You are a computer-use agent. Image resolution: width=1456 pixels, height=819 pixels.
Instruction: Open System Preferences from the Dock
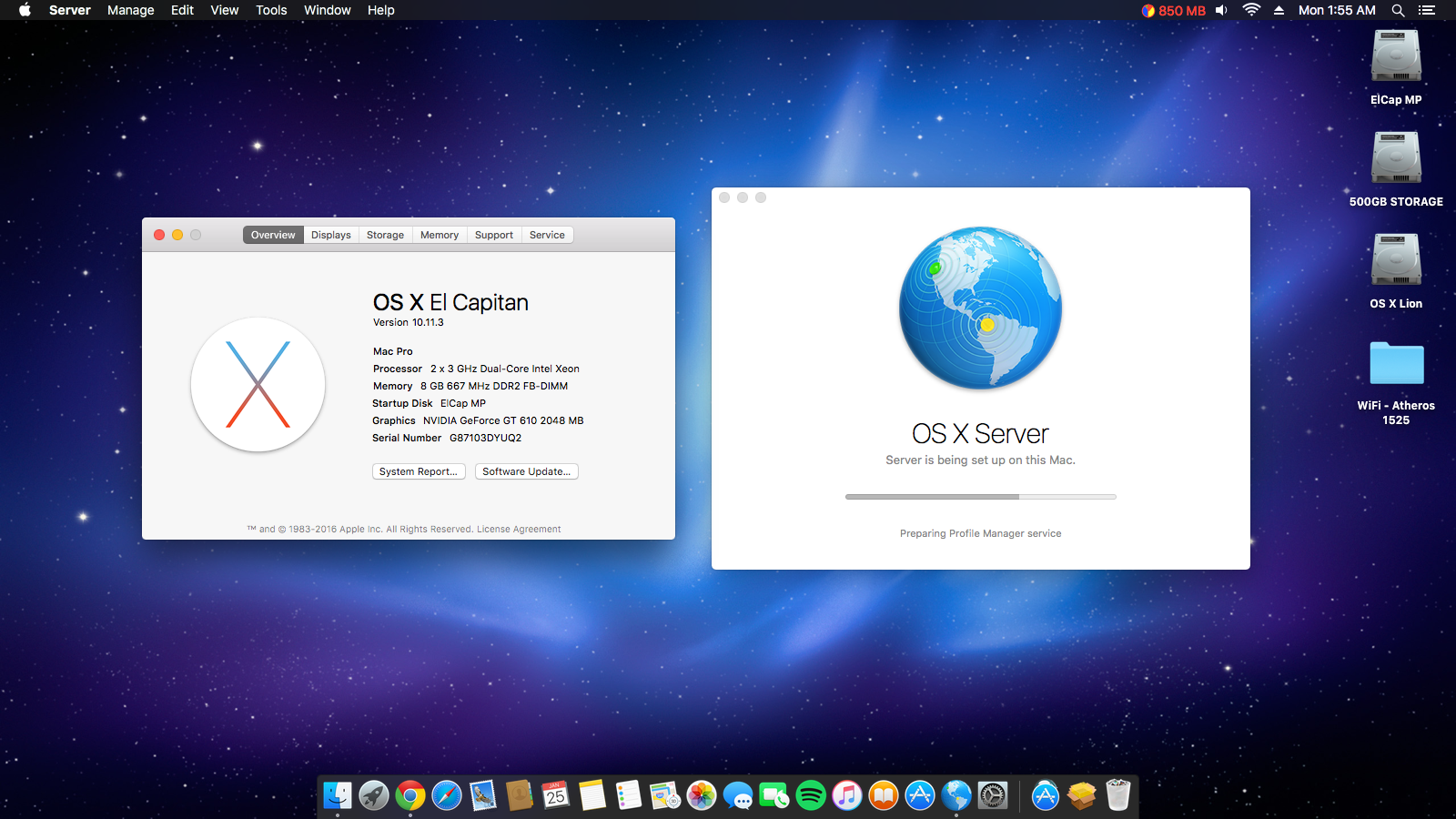(993, 796)
